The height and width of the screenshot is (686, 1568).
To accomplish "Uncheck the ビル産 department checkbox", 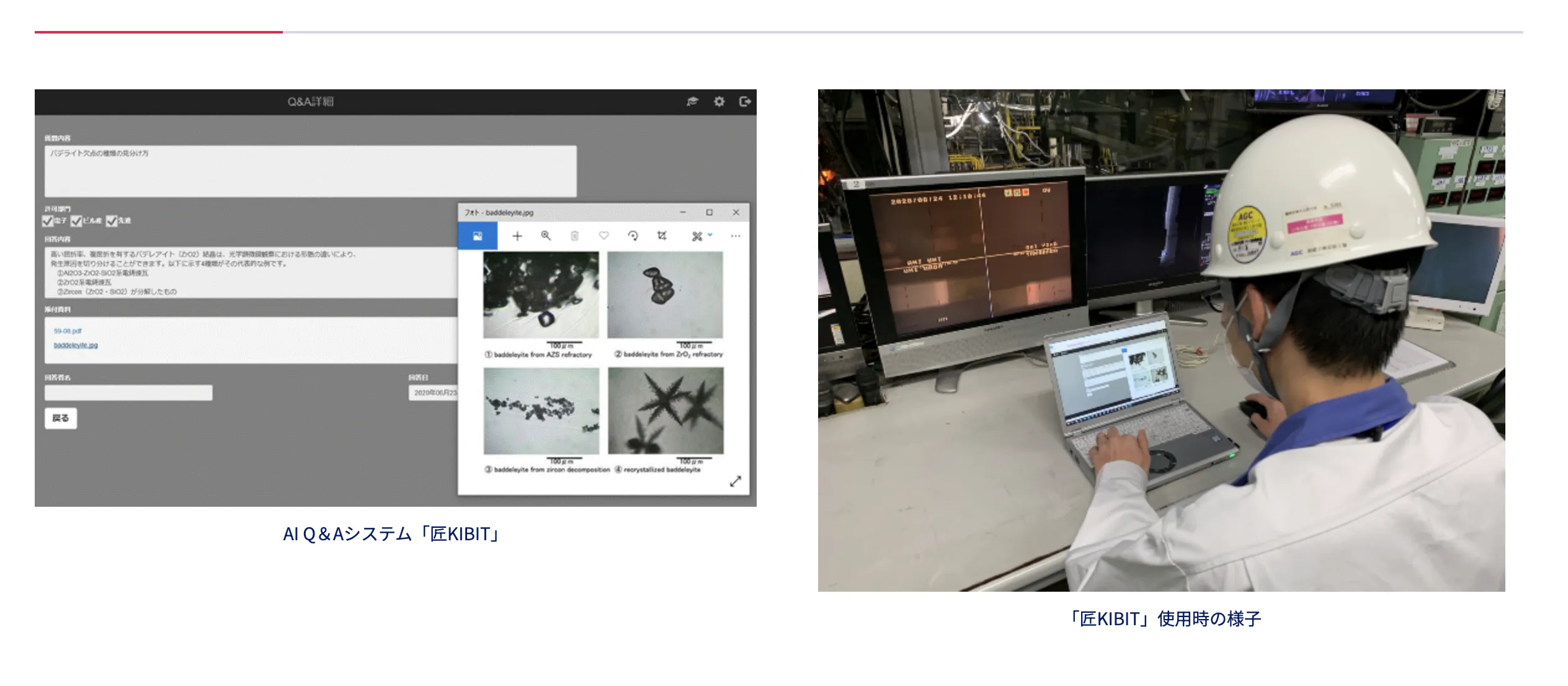I will coord(76,221).
